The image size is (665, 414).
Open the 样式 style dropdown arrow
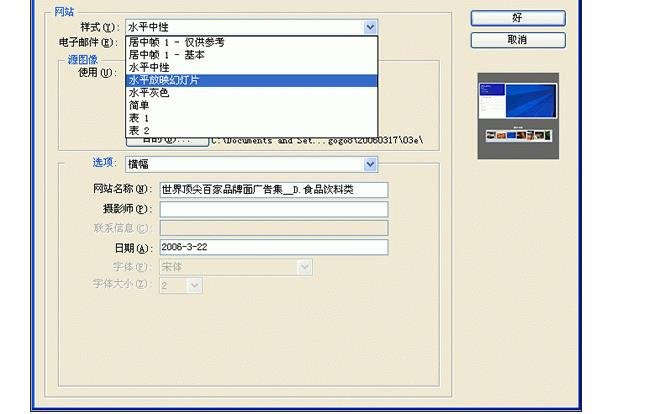coord(370,28)
